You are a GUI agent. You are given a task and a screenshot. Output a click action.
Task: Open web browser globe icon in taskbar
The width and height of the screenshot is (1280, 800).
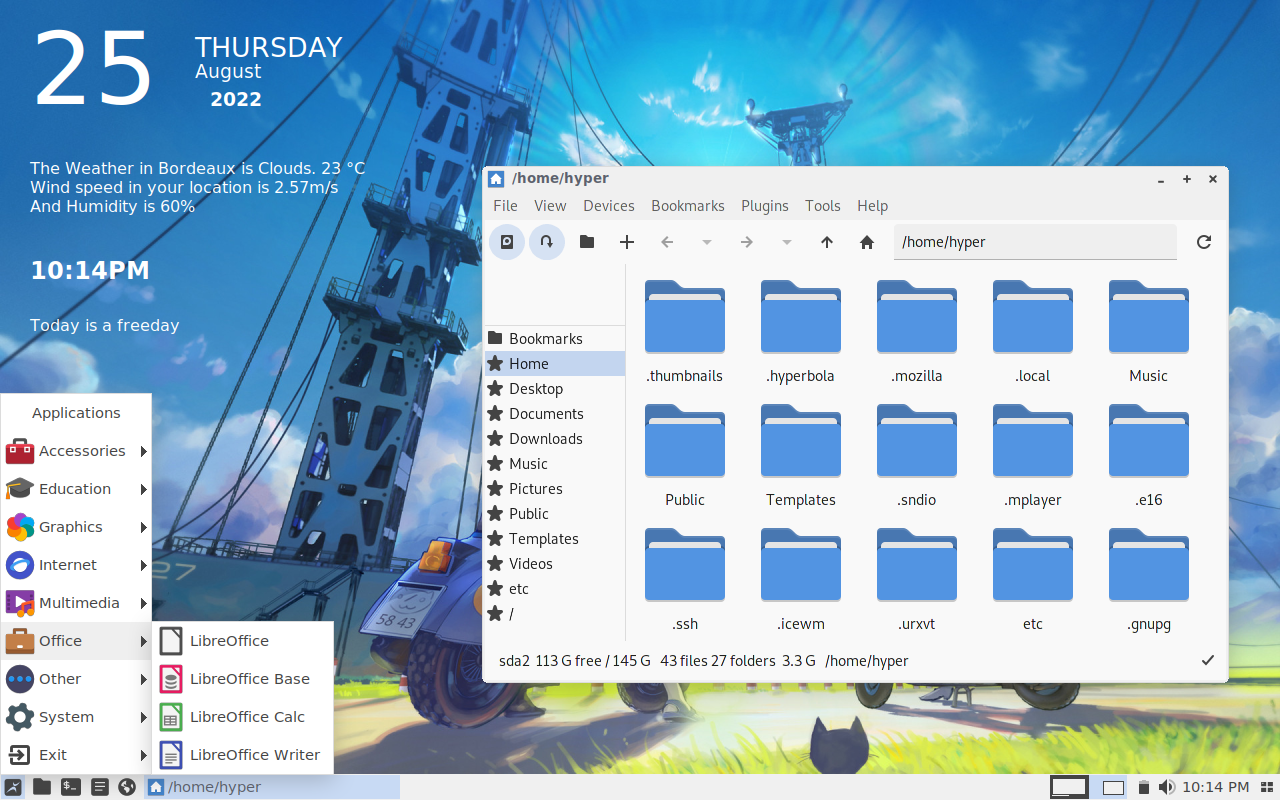(126, 787)
